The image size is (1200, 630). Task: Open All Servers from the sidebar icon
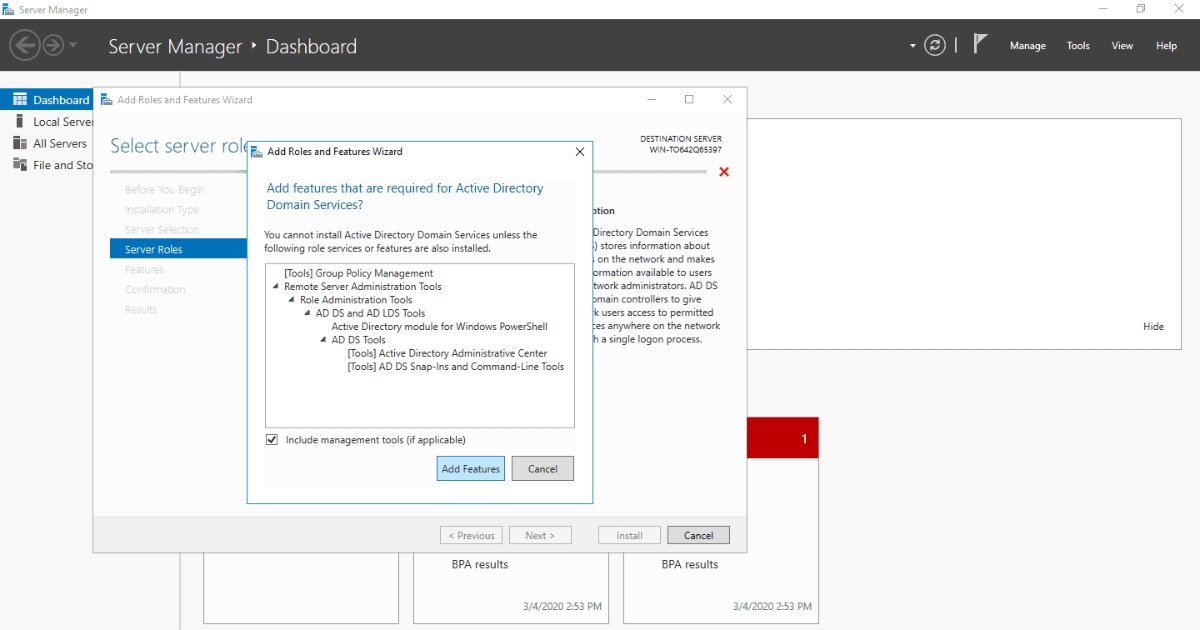19,143
